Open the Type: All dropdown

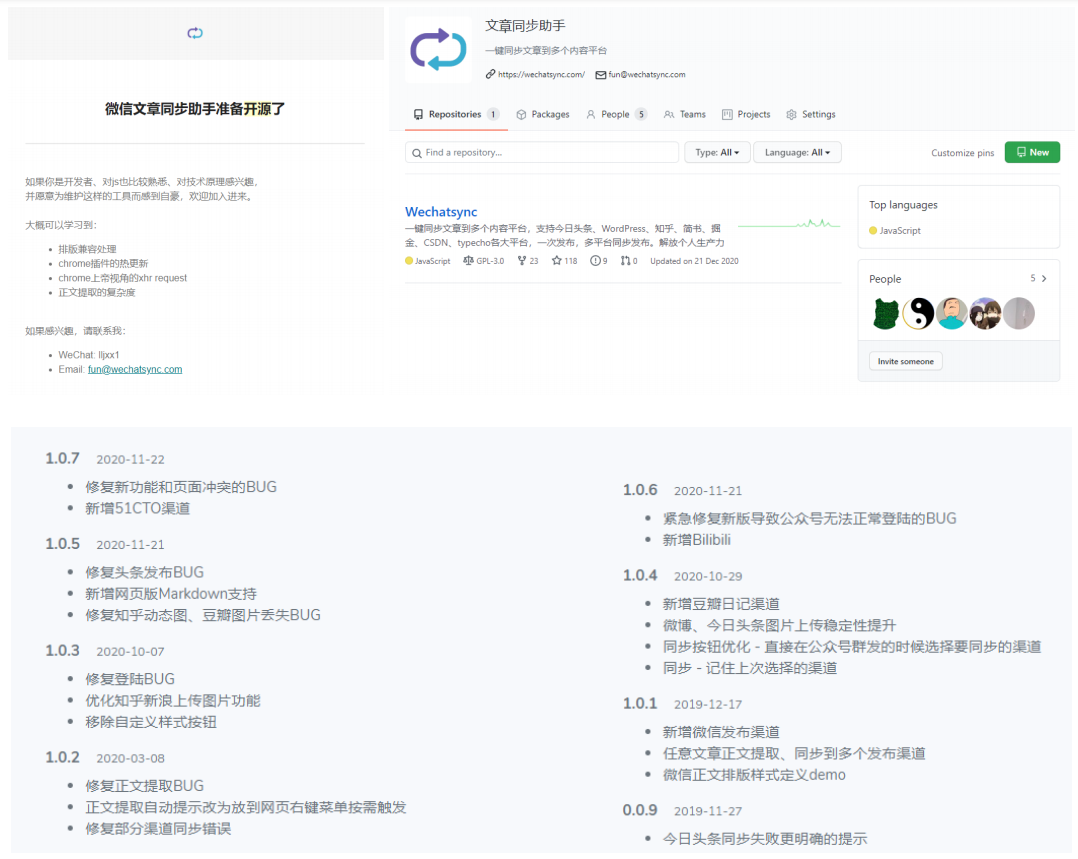tap(717, 152)
